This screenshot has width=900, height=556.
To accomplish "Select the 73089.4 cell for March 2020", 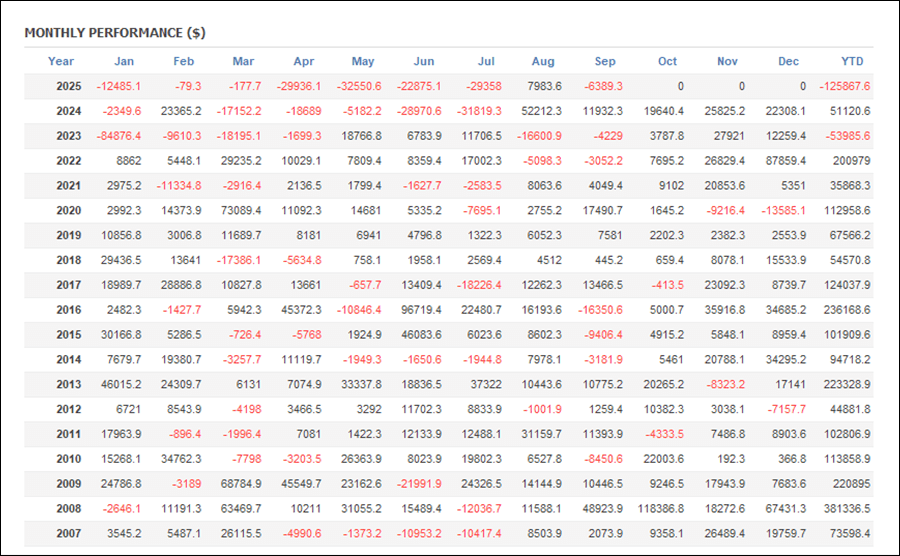I will point(239,211).
